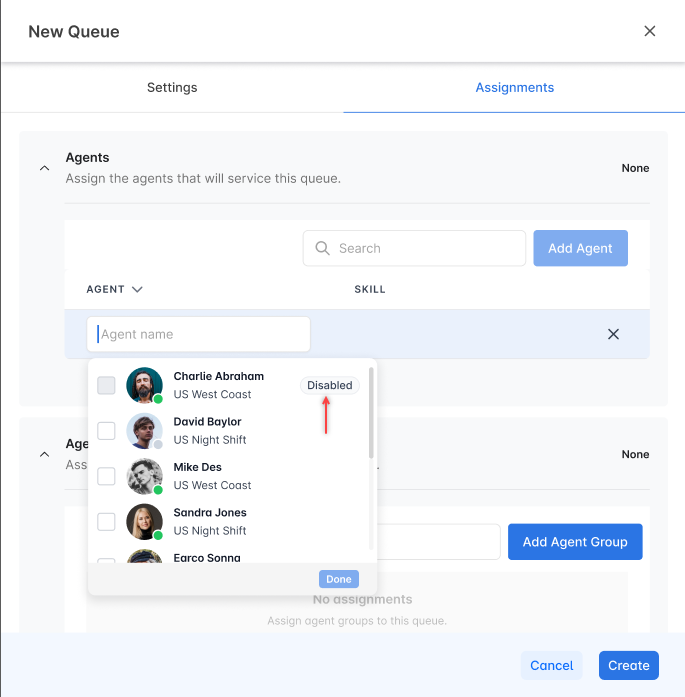This screenshot has height=697, width=685.
Task: Select Mike Des checkbox
Action: pos(106,476)
